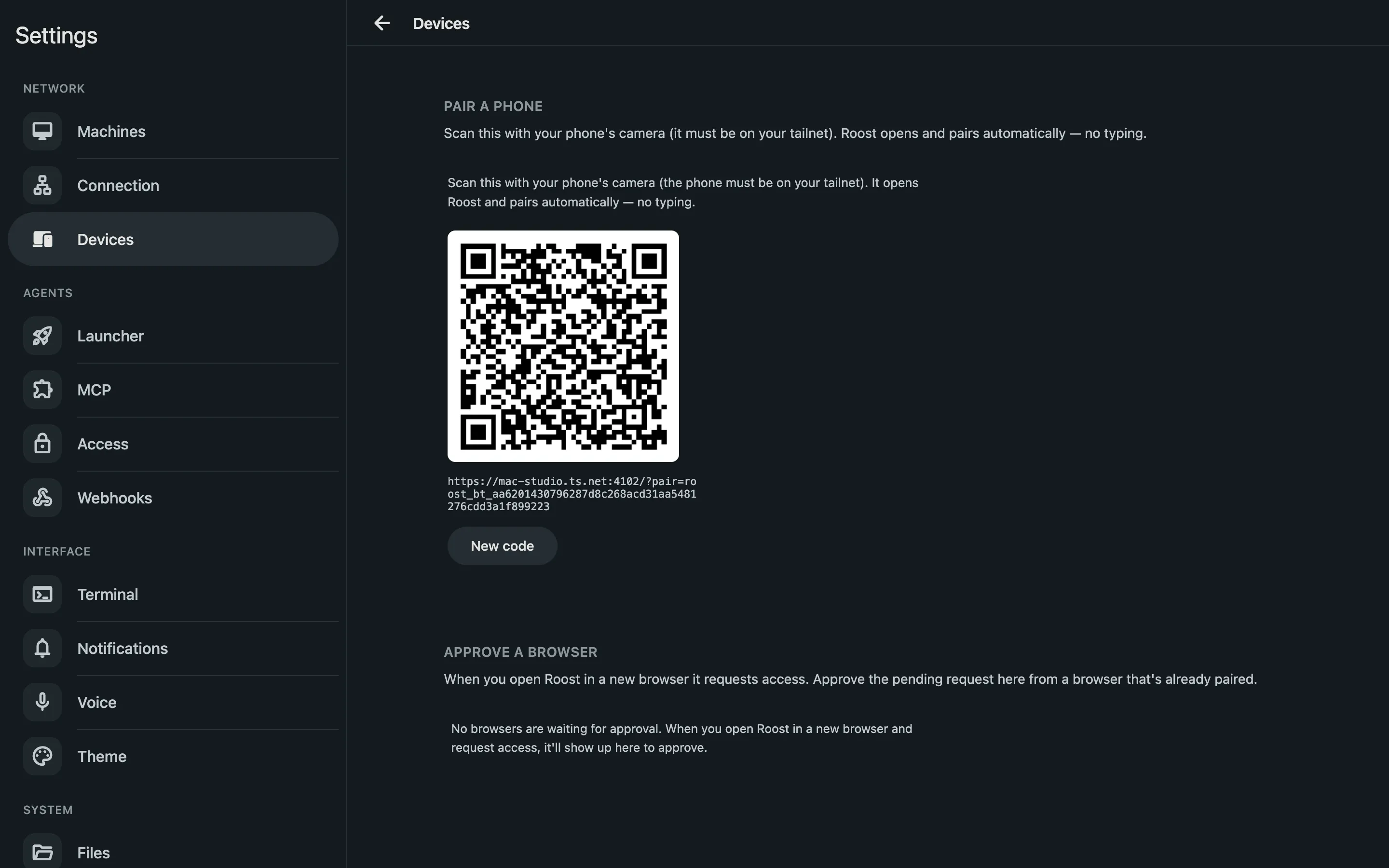The image size is (1389, 868).
Task: Click the APPROVE A BROWSER heading
Action: [520, 652]
